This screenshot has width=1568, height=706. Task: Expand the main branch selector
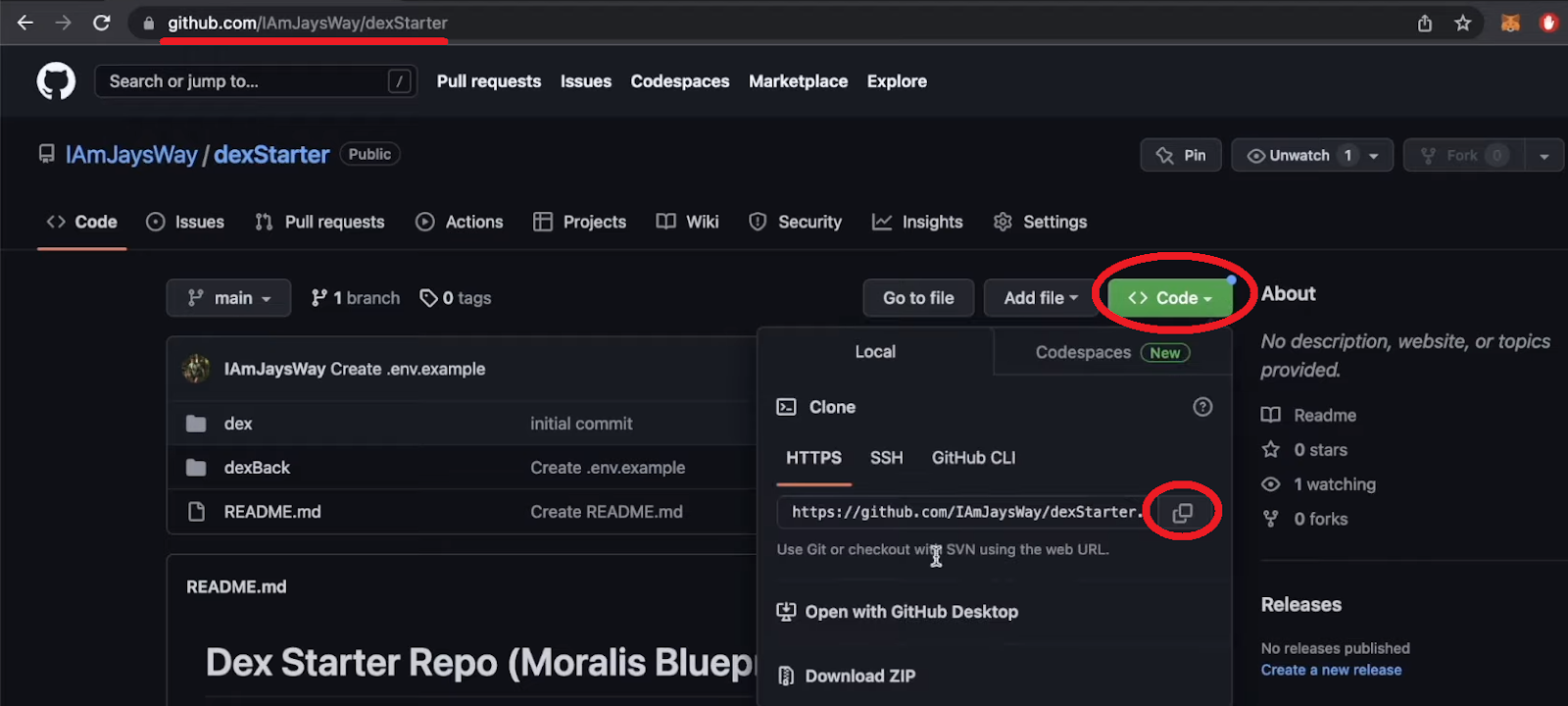tap(228, 298)
